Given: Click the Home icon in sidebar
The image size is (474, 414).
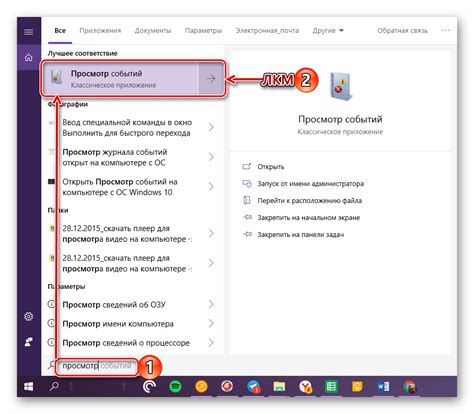Looking at the screenshot, I should (x=29, y=57).
